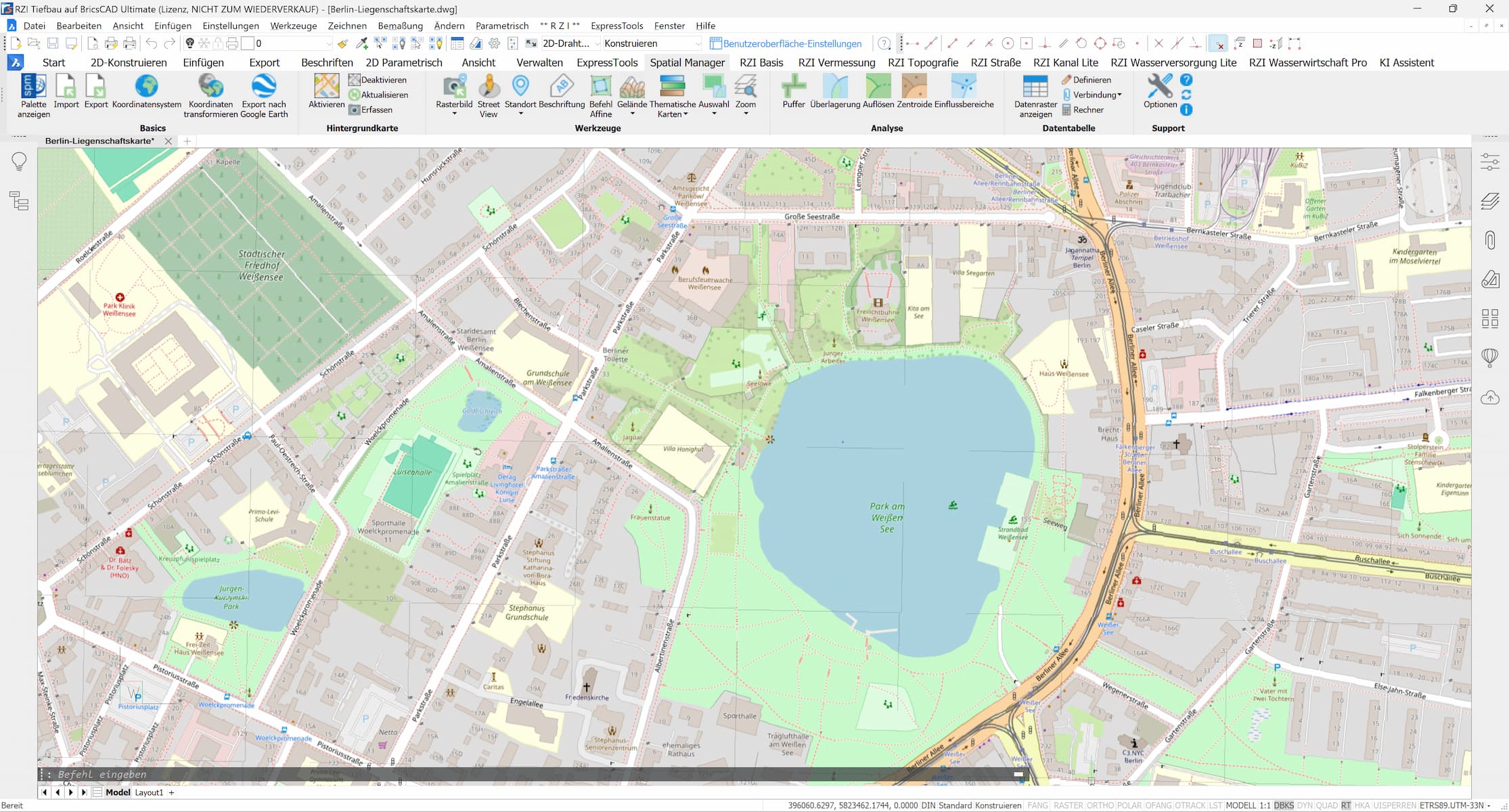
Task: Open the 2D-Draht visual style dropdown
Action: point(570,43)
